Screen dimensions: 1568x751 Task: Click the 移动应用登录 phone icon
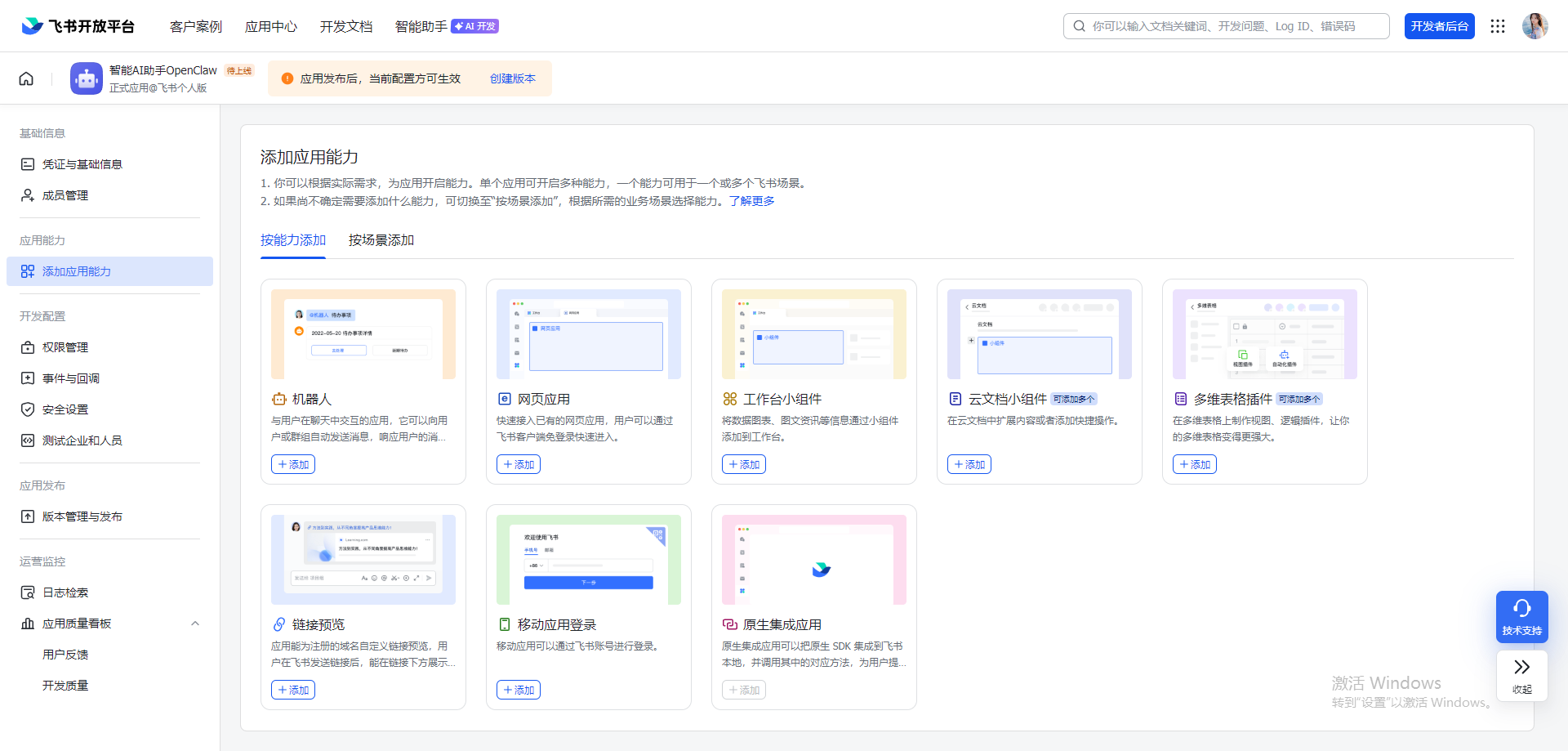505,624
